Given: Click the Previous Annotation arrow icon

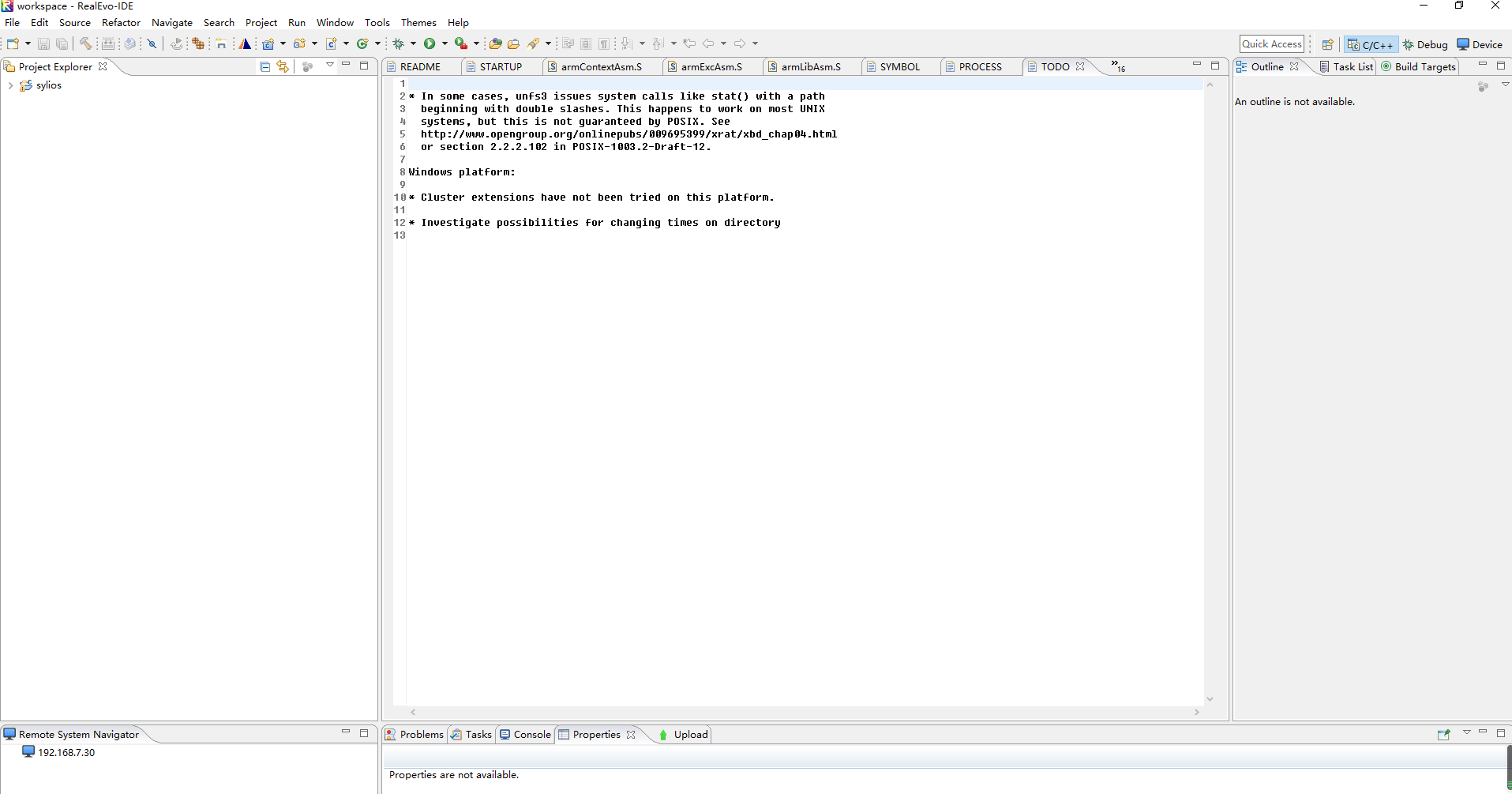Looking at the screenshot, I should (658, 43).
